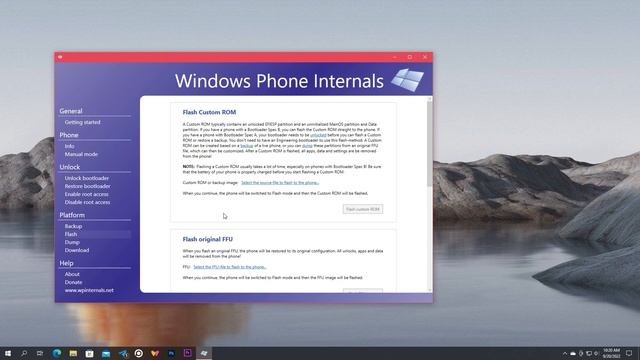Click the Windows Phone Internals title-bar icon

tap(60, 57)
